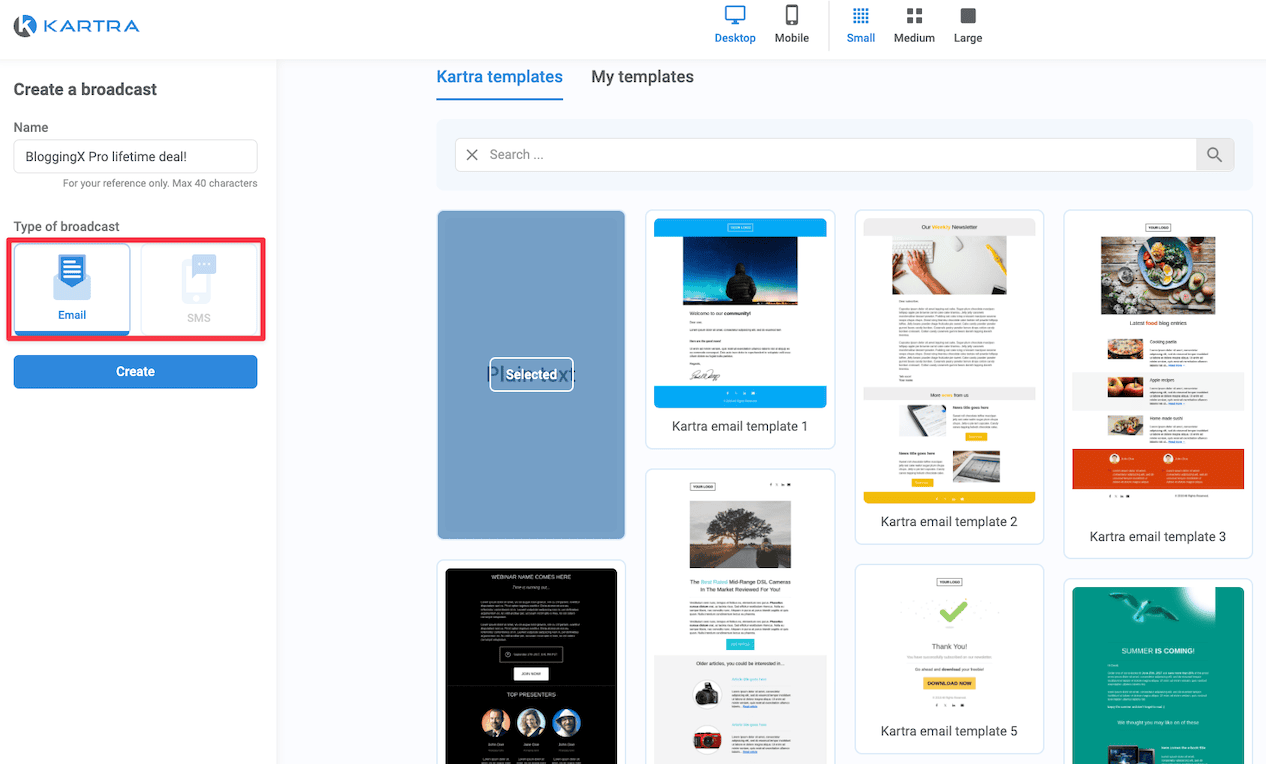Screen dimensions: 1266x764
Task: Pick Kartra email template 5 thumbnail
Action: 948,640
